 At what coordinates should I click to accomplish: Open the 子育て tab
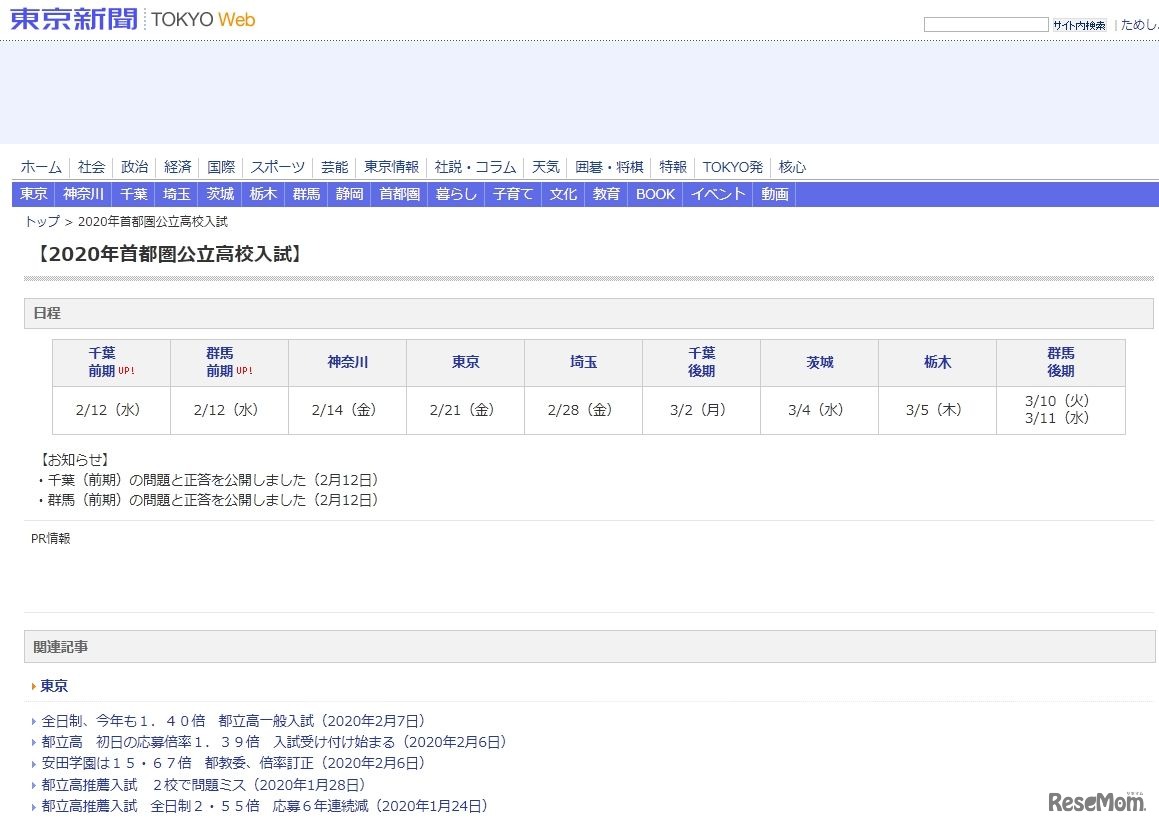(513, 194)
